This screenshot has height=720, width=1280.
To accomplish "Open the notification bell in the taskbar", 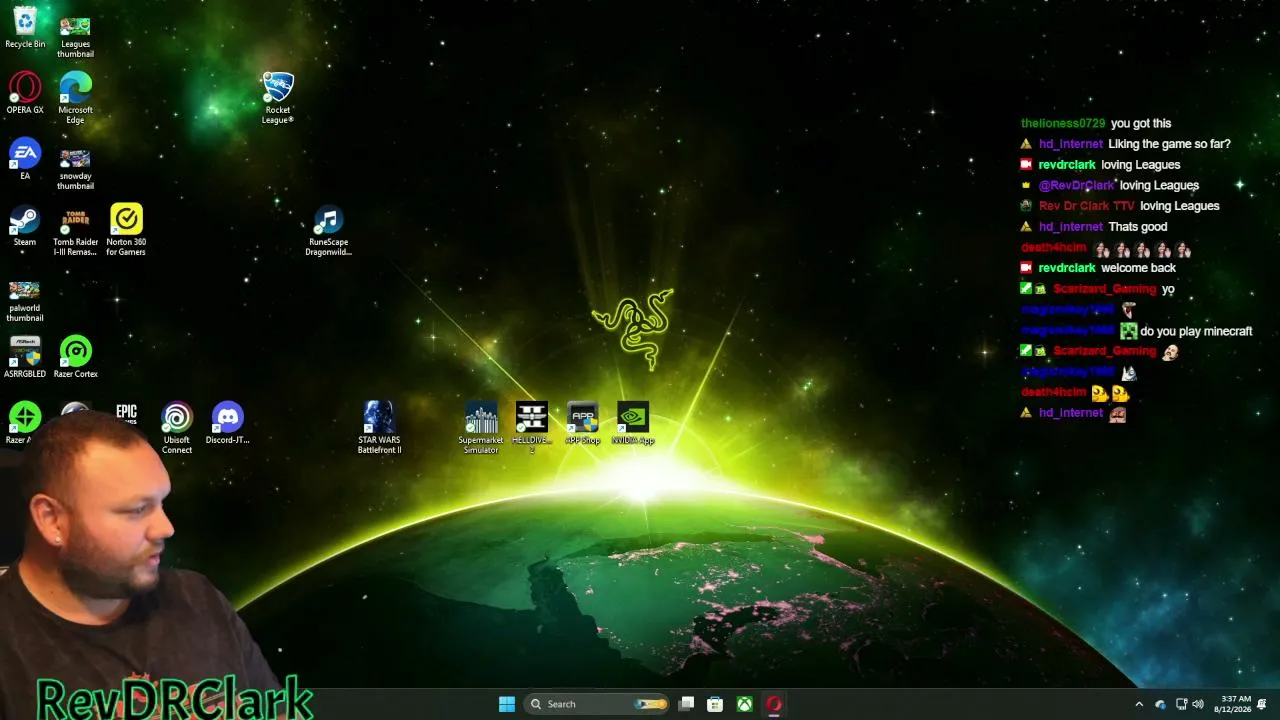I will (1263, 704).
